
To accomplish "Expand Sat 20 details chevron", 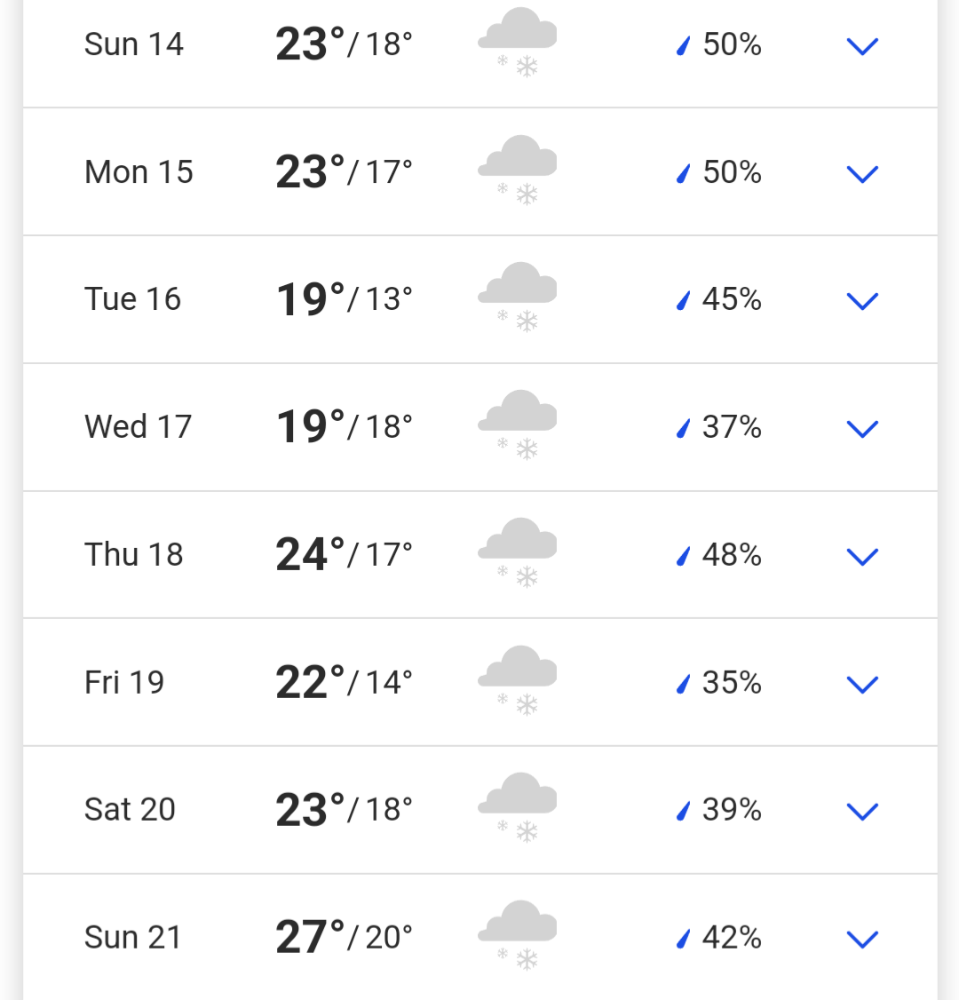I will [x=862, y=811].
